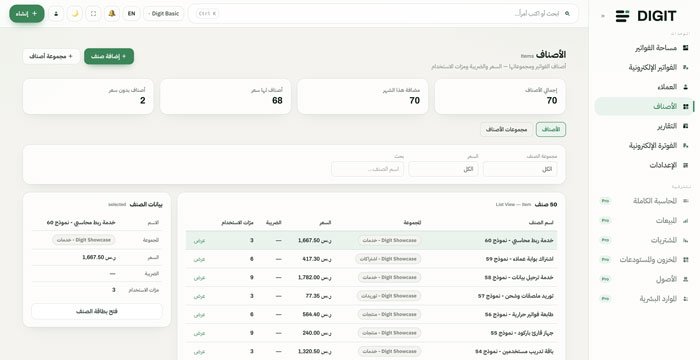The image size is (700, 360).
Task: Click group tag in بيانات الصنف panel
Action: [x=83, y=240]
